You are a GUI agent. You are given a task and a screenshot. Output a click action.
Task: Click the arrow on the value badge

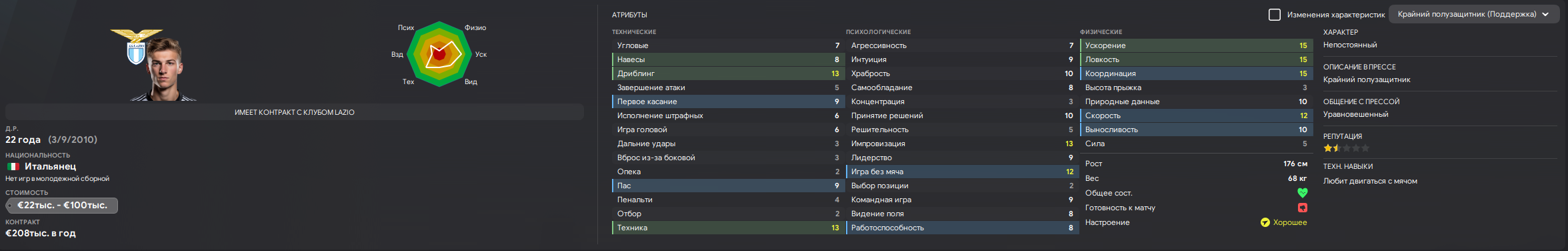(10, 206)
